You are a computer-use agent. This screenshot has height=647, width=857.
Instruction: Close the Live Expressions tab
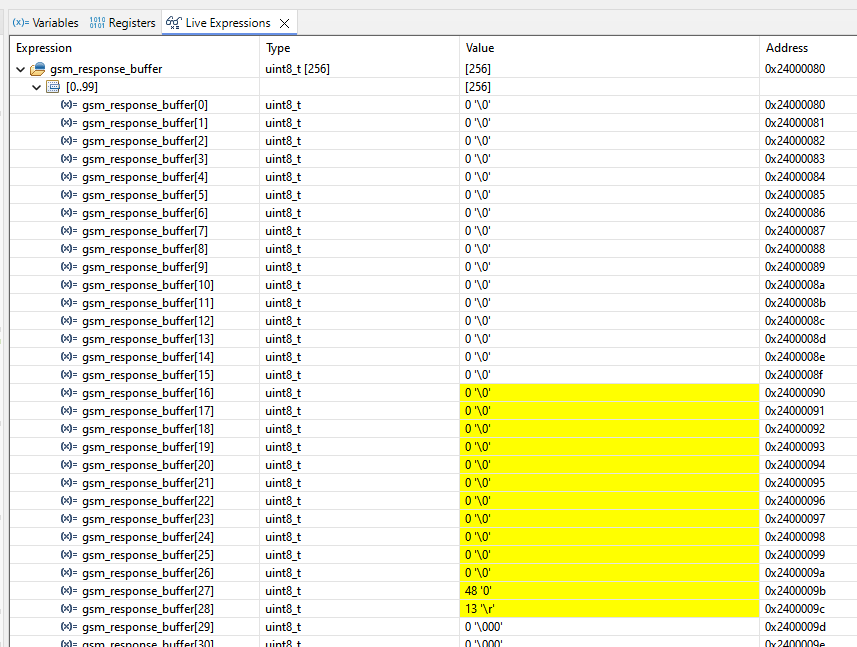click(284, 23)
